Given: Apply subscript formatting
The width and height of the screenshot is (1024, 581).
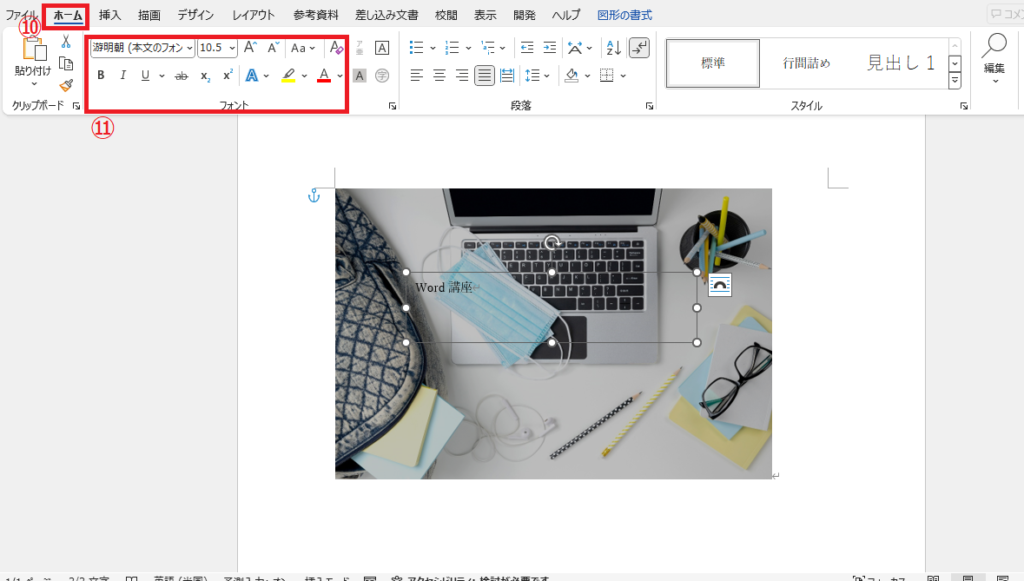Looking at the screenshot, I should point(205,76).
